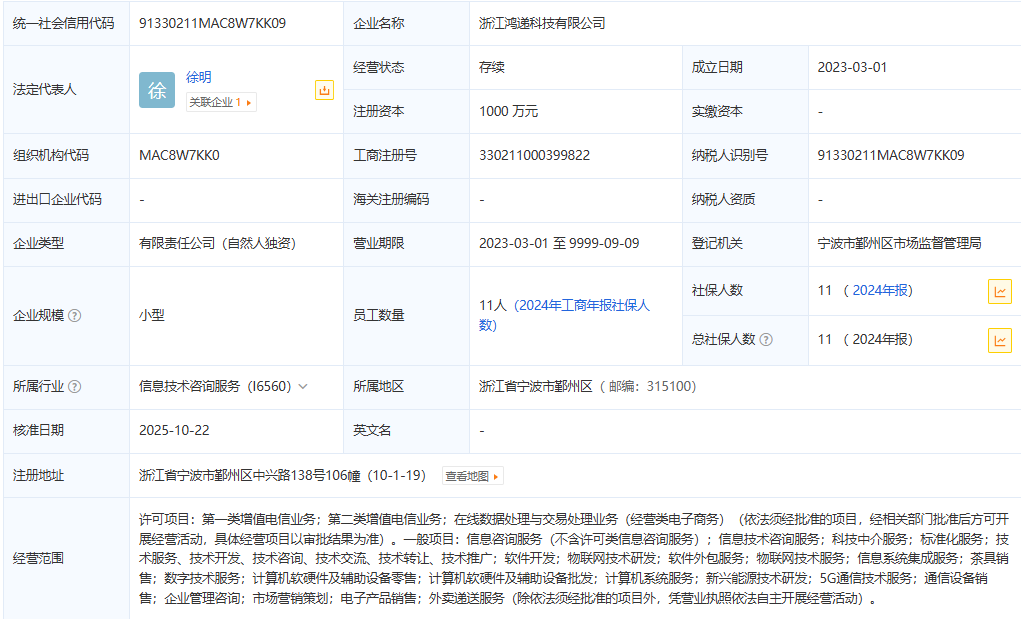Click the 徐 avatar of the legal representative
The height and width of the screenshot is (619, 1021).
pyautogui.click(x=157, y=90)
